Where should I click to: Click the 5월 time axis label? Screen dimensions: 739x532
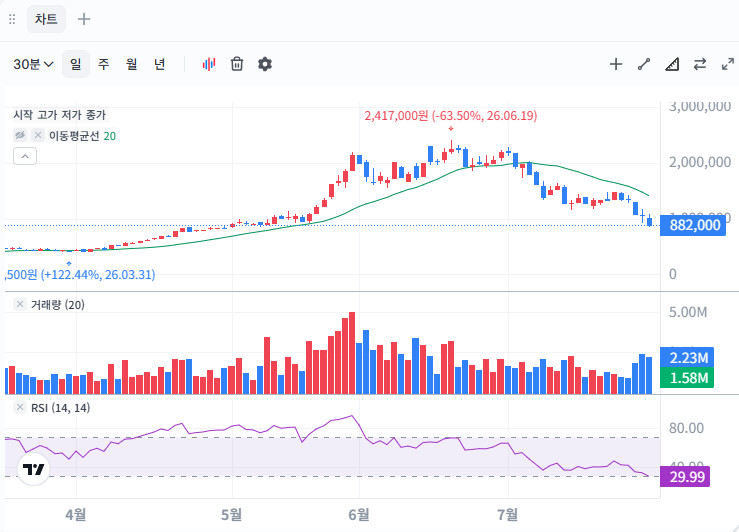pos(232,515)
